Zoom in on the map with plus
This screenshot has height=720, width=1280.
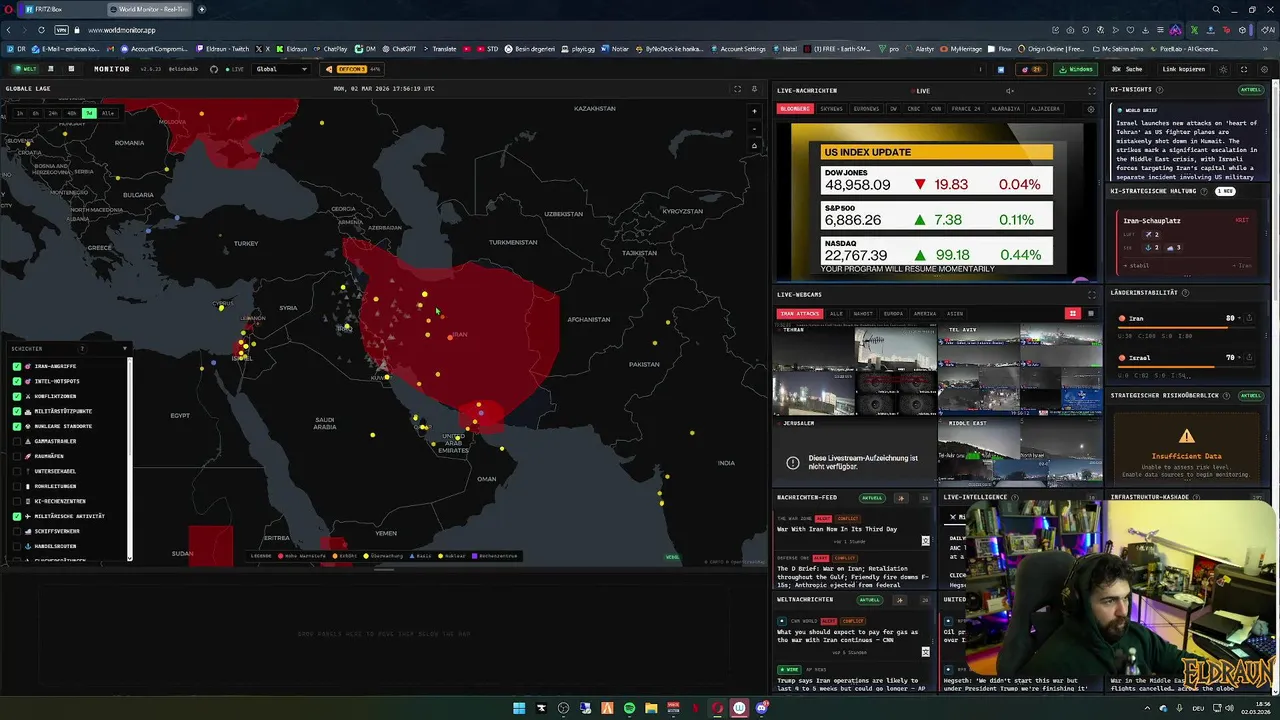[x=754, y=111]
